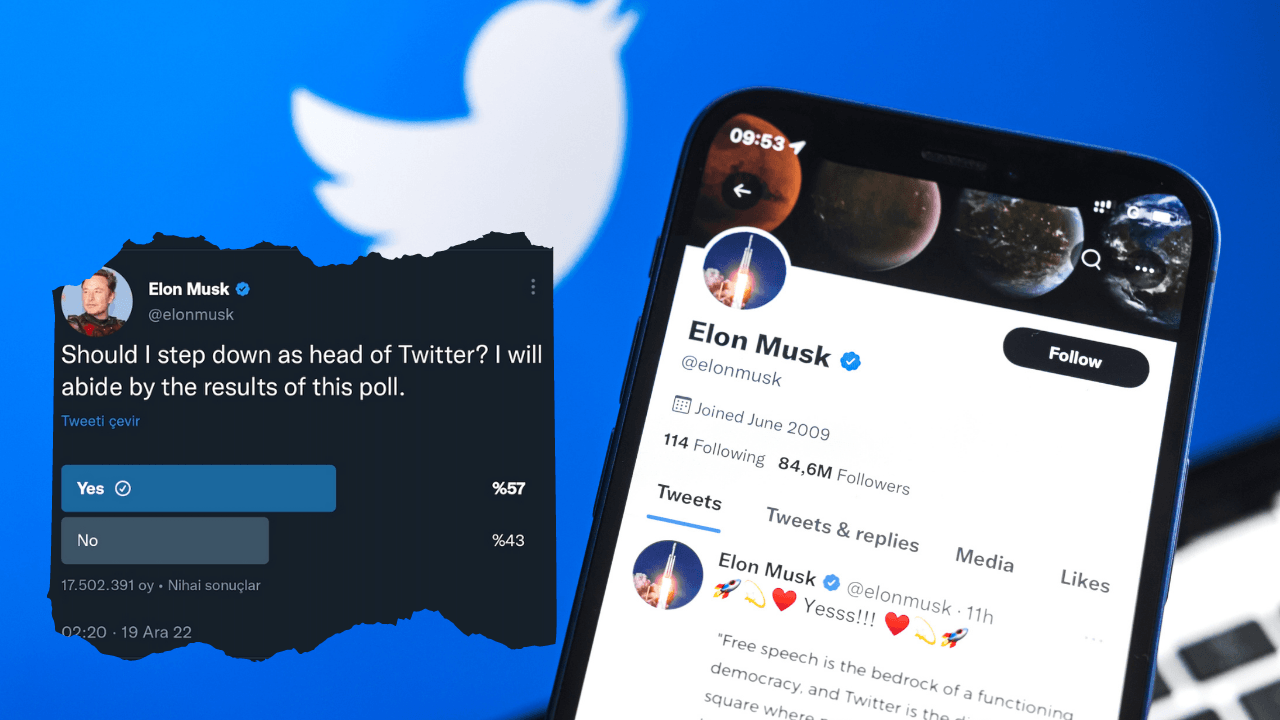The width and height of the screenshot is (1280, 720).
Task: Click Elon Musk's rocket profile avatar
Action: click(745, 268)
